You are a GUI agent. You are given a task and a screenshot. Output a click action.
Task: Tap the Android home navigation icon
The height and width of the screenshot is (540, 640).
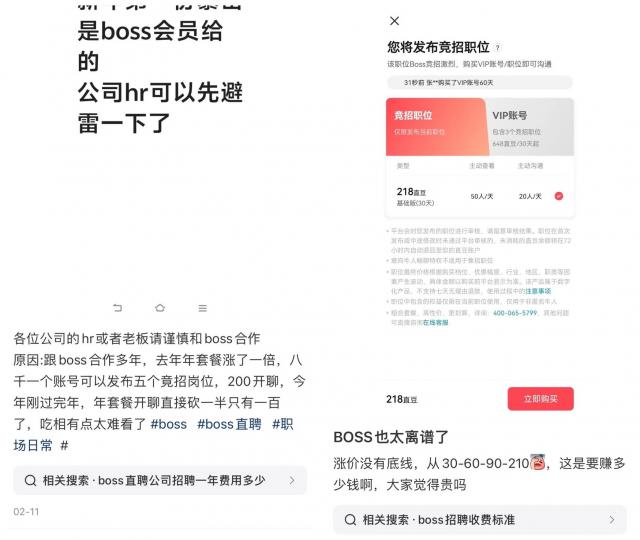click(x=160, y=308)
